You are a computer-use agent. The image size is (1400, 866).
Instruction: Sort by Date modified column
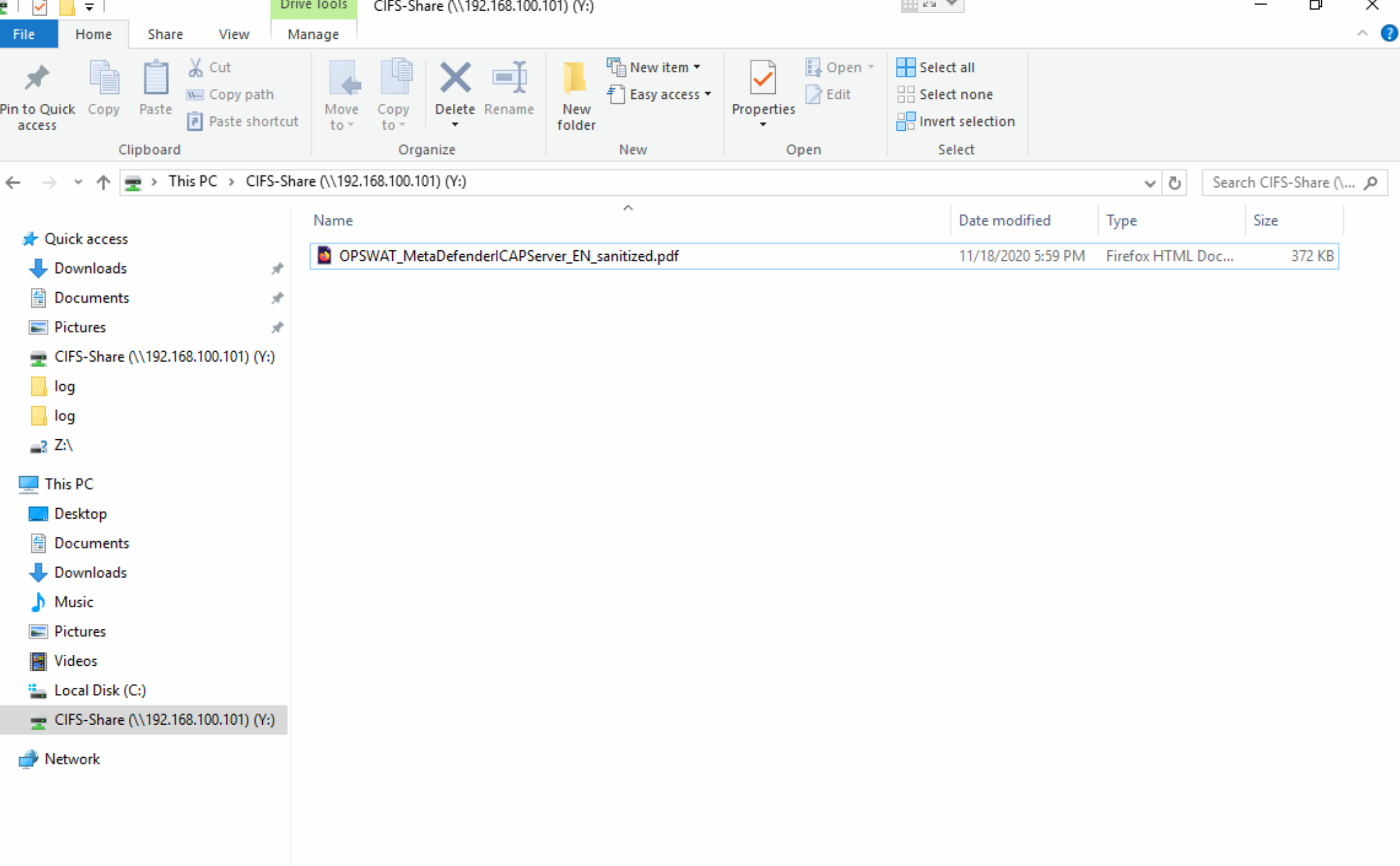coord(1024,220)
